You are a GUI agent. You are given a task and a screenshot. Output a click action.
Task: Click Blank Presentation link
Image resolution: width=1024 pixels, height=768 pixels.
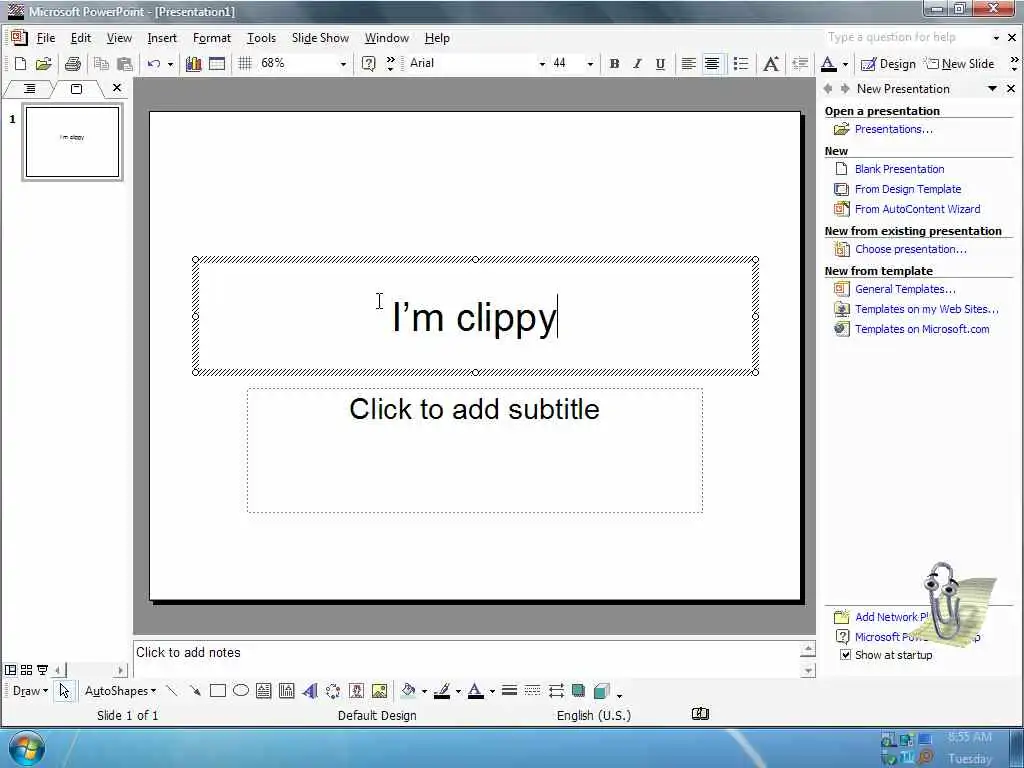point(899,169)
